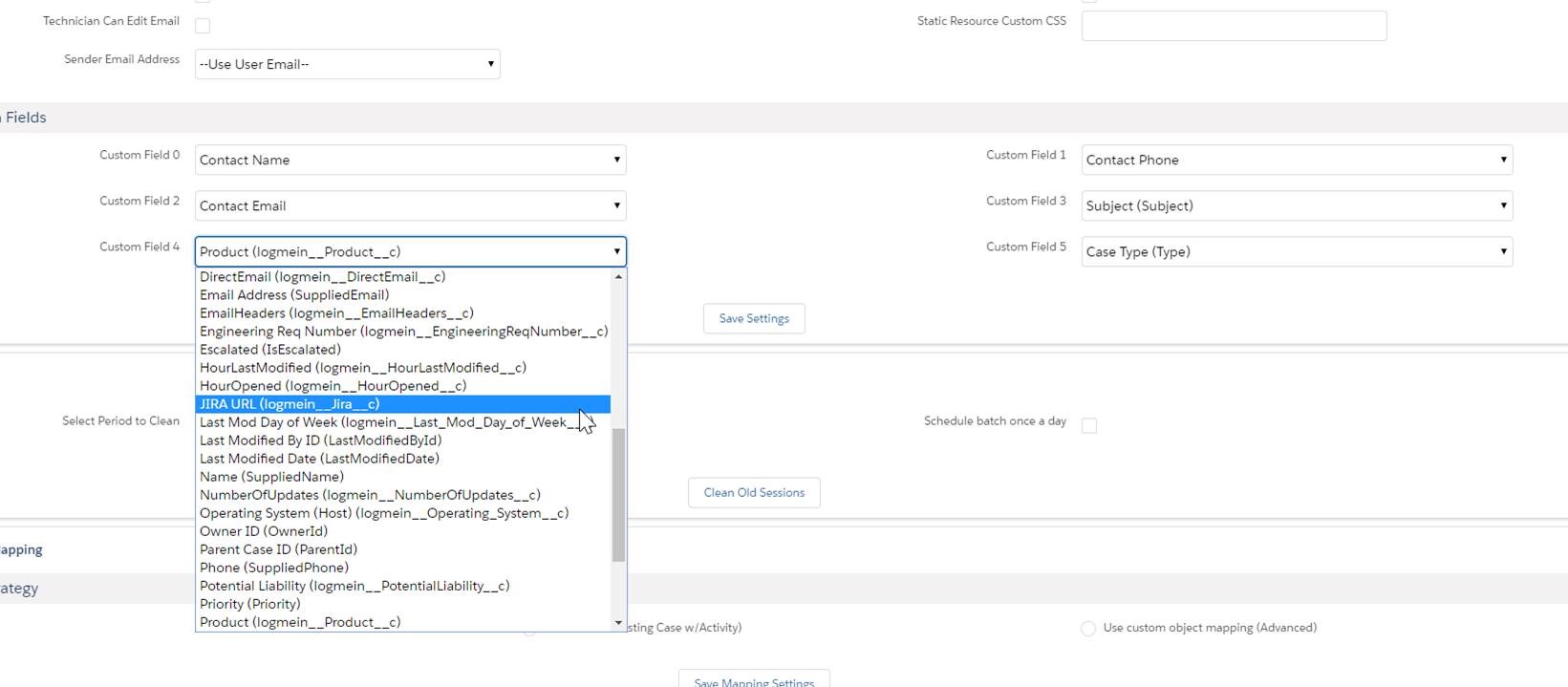This screenshot has width=1568, height=687.
Task: Click Static Resource Custom CSS input field
Action: (1234, 26)
